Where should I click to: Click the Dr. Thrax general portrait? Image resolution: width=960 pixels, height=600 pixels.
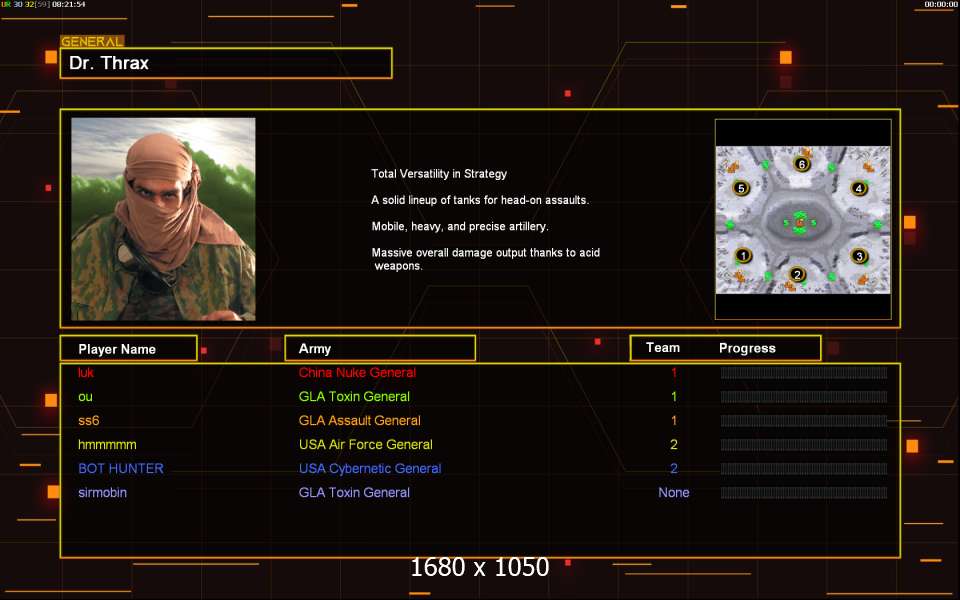pyautogui.click(x=163, y=219)
